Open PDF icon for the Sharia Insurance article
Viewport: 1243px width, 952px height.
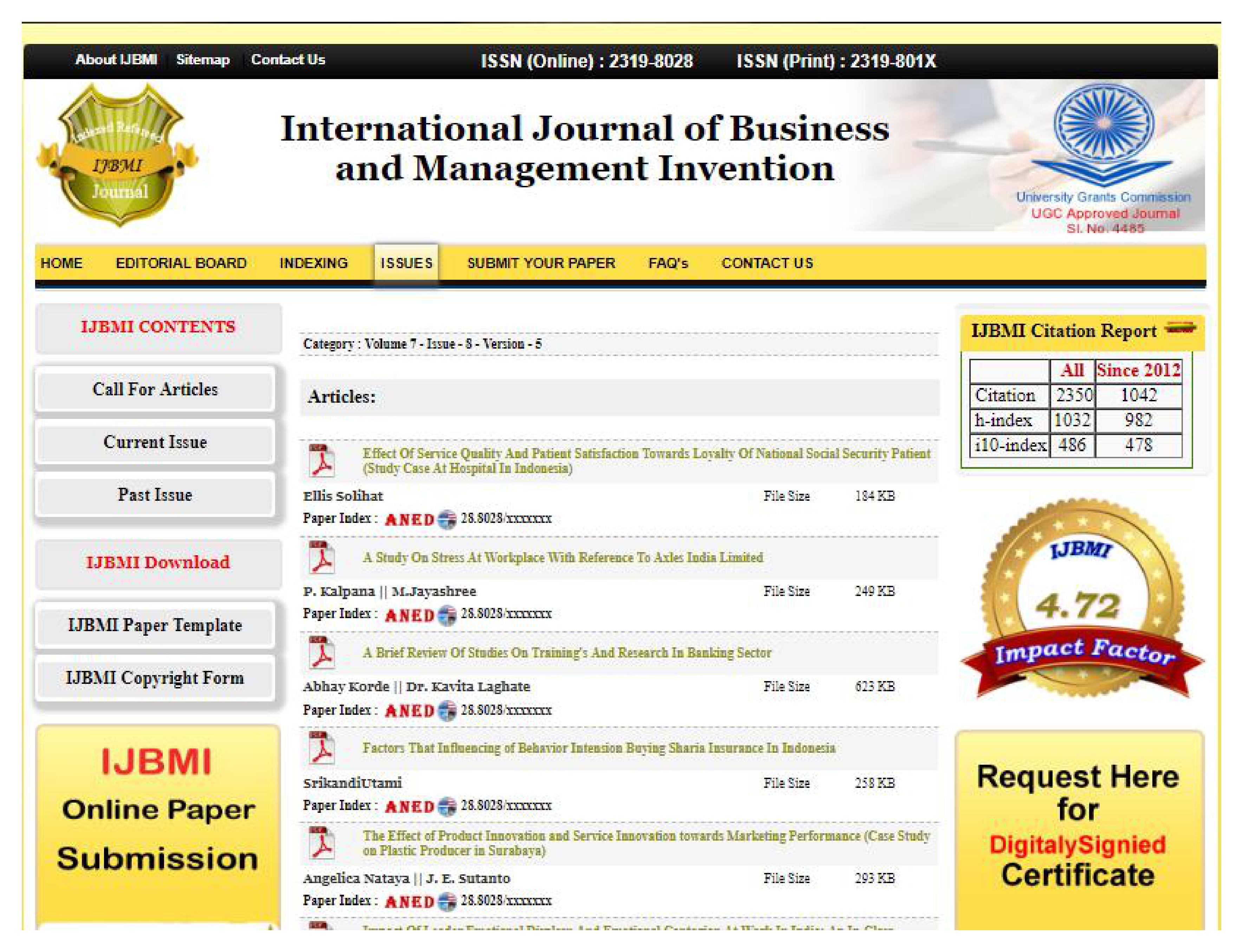click(x=321, y=747)
